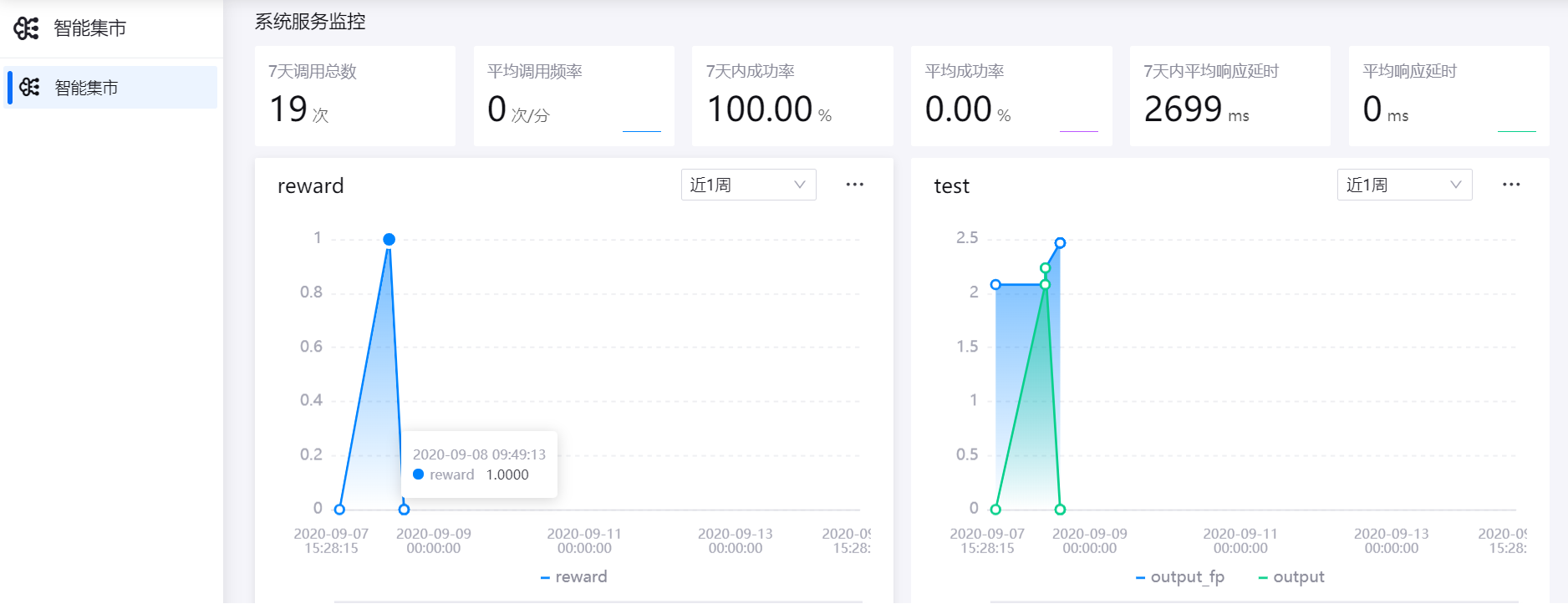Screen dimensions: 1568x604
Task: Expand the reward chart 近1周 dropdown
Action: (747, 185)
